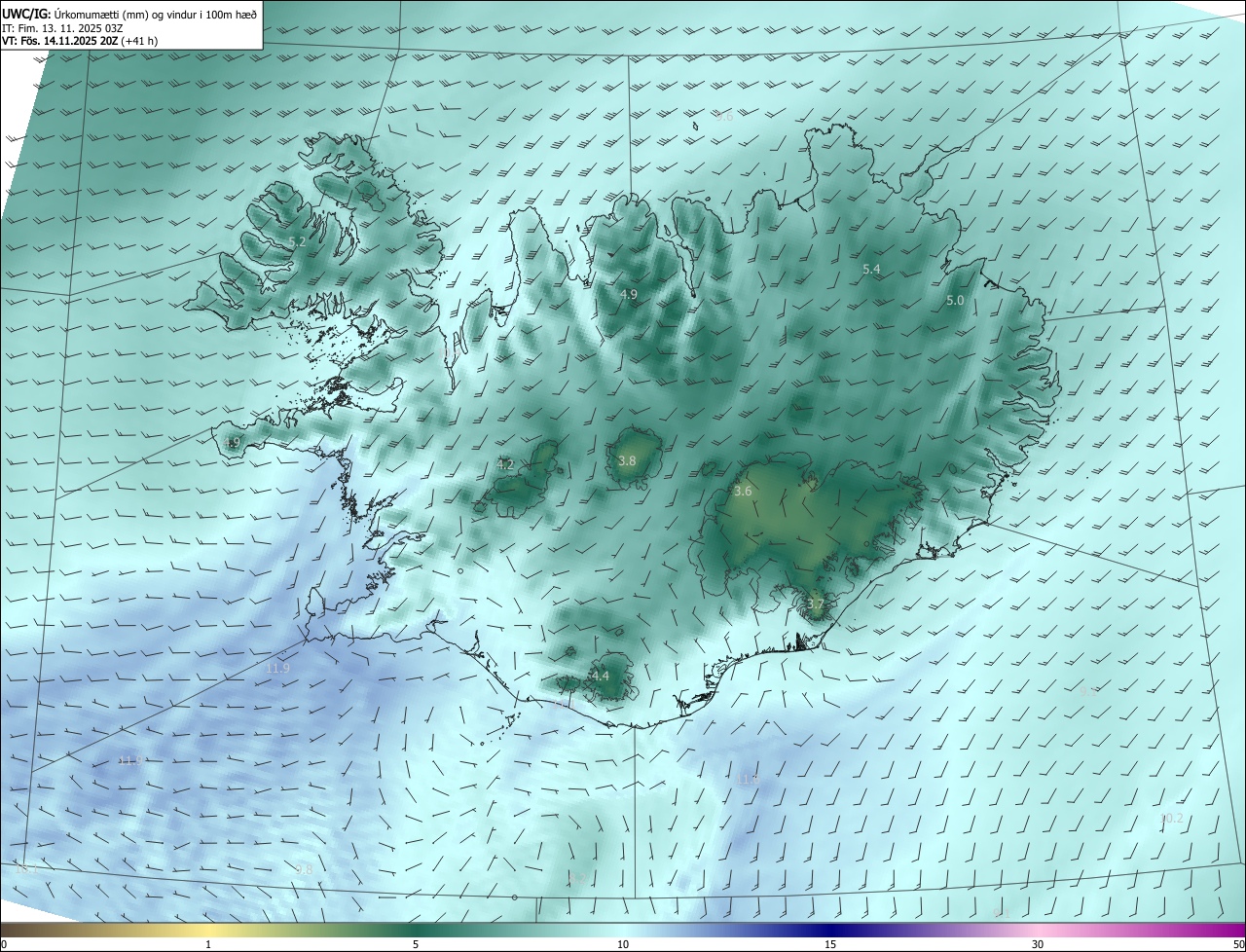Click the 3.7 value on the map
Image resolution: width=1246 pixels, height=952 pixels.
click(x=816, y=604)
